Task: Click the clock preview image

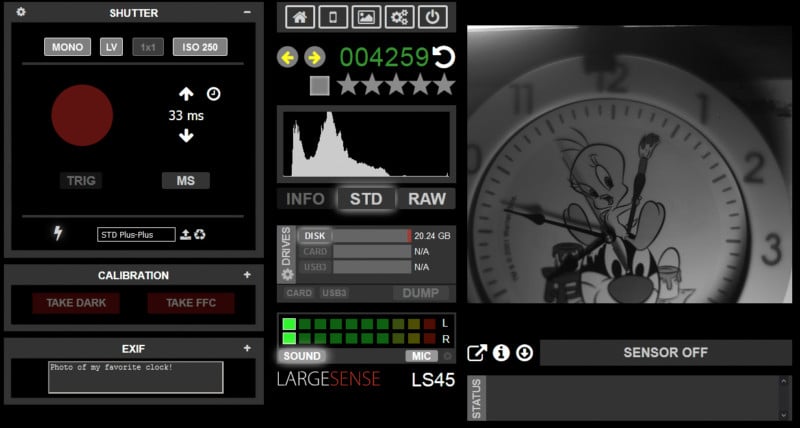Action: click(630, 164)
